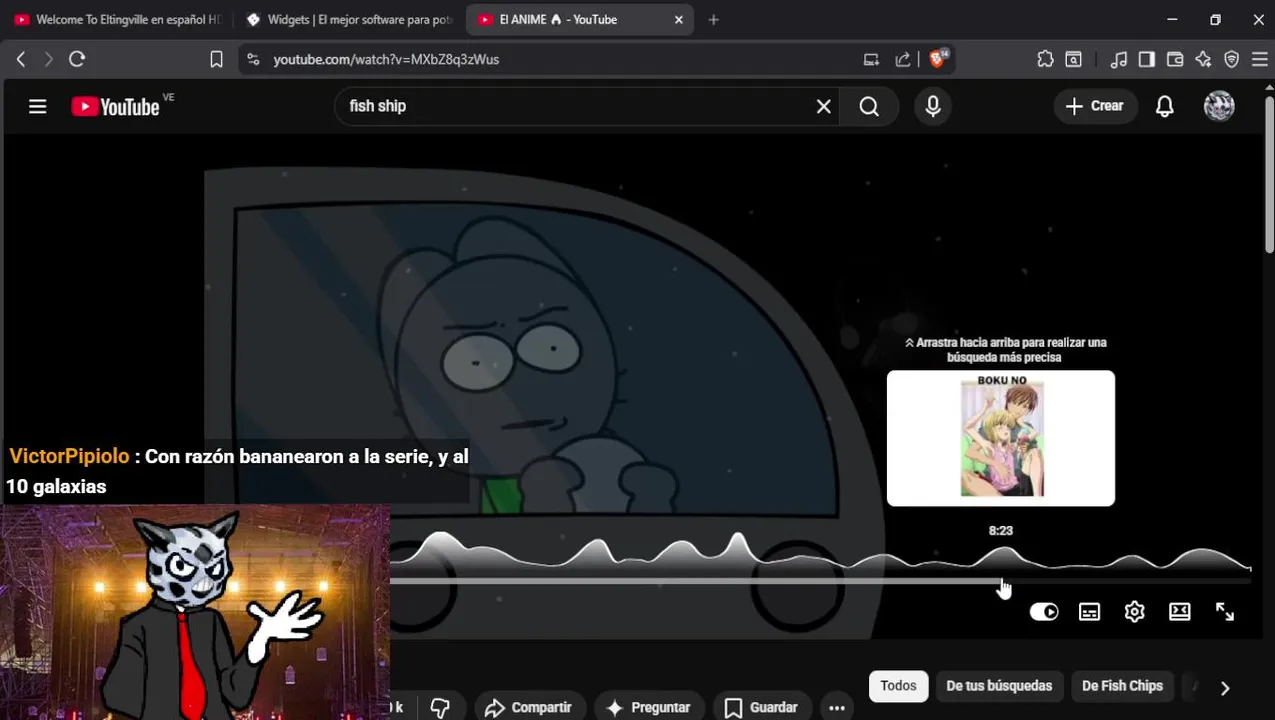This screenshot has height=720, width=1275.
Task: Open the YouTube guide hamburger menu
Action: tap(37, 106)
